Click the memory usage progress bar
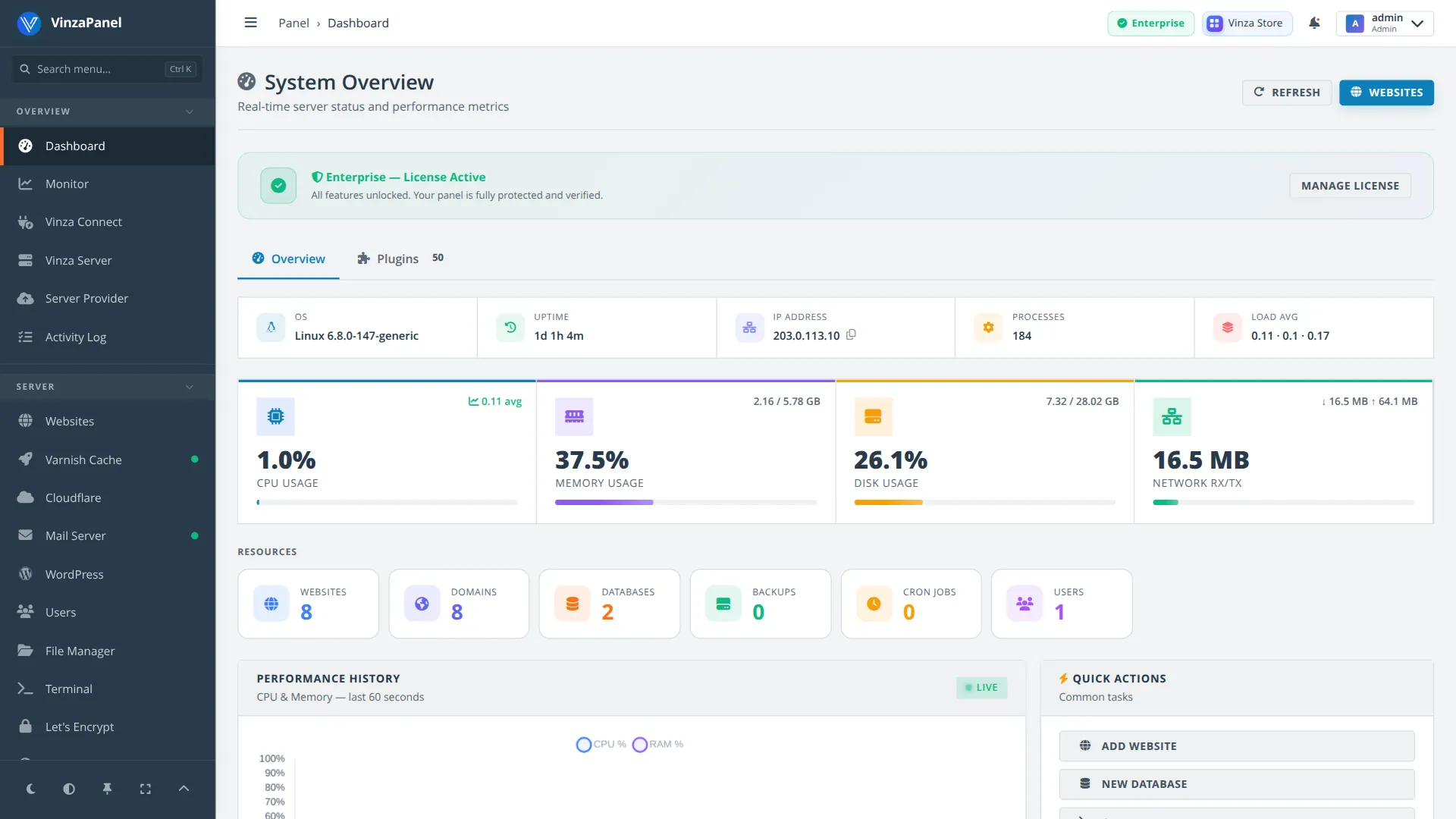This screenshot has height=819, width=1456. 686,502
